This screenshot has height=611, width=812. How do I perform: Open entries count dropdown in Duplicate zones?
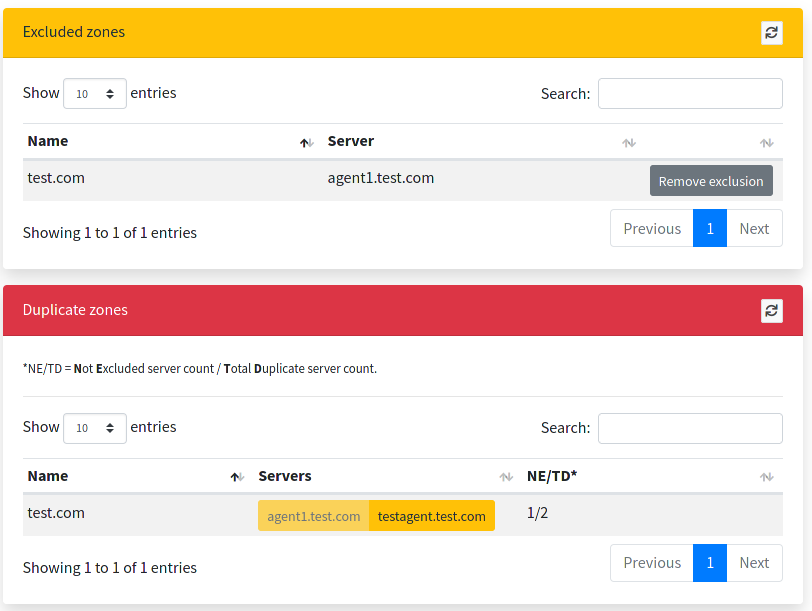pos(95,427)
